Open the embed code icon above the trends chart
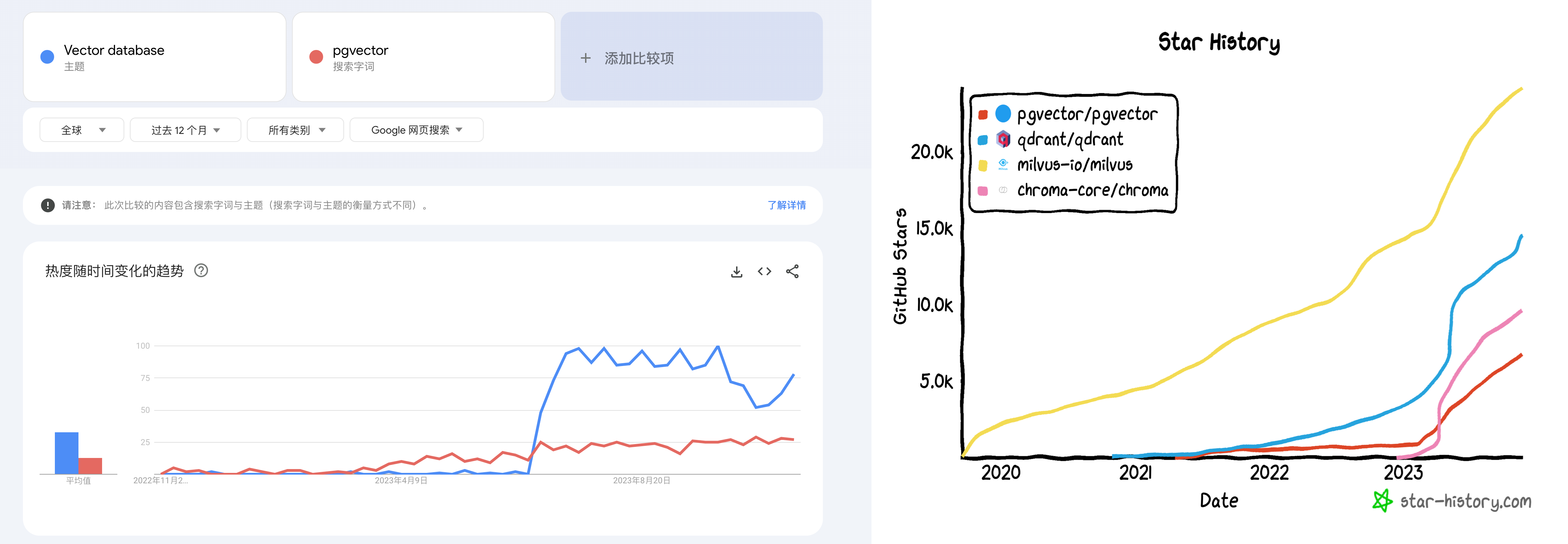 [x=764, y=272]
